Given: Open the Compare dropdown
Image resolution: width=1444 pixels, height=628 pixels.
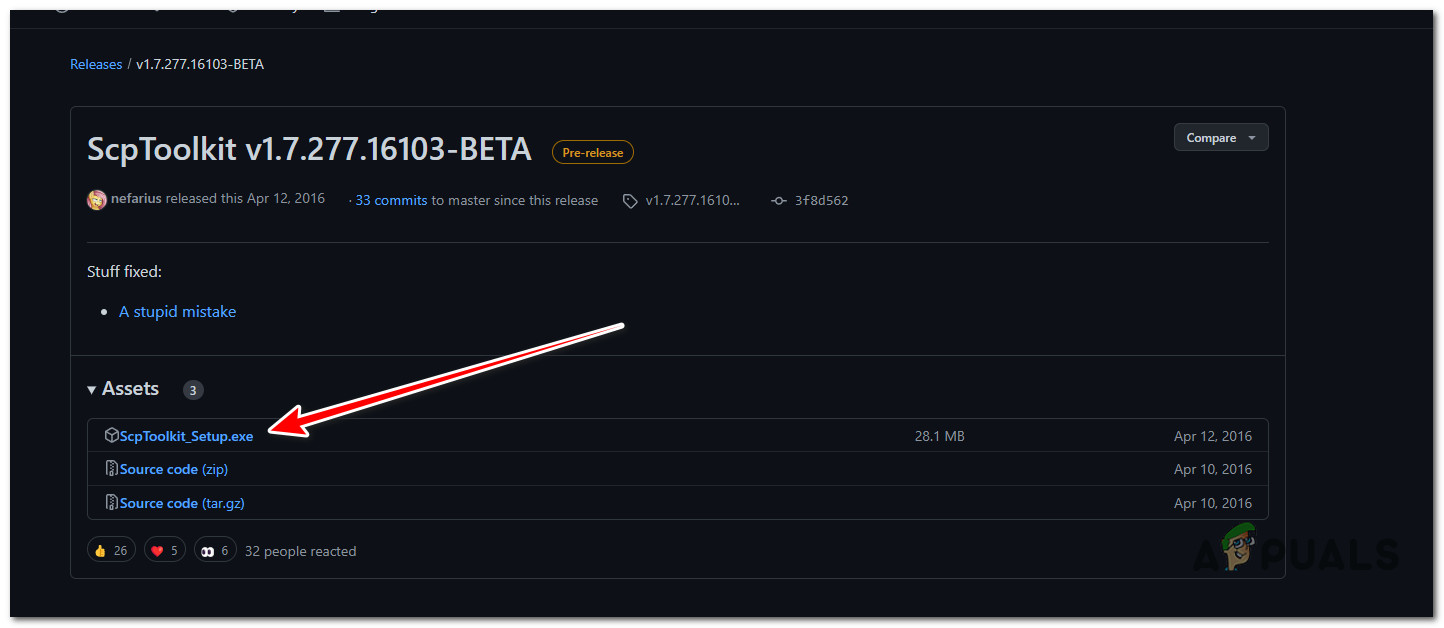Looking at the screenshot, I should click(x=1220, y=138).
